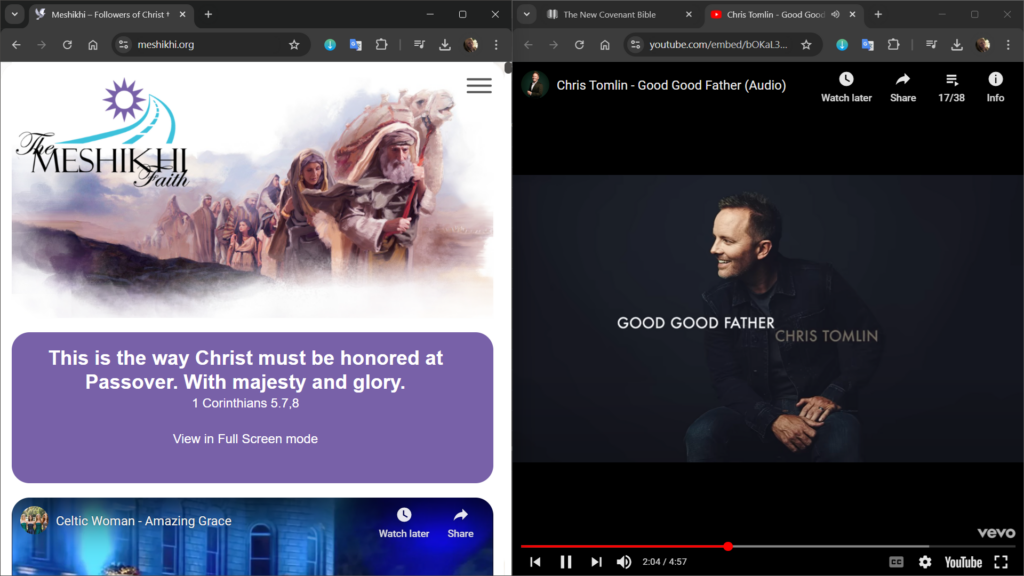Go to the previous playlist video

click(536, 562)
